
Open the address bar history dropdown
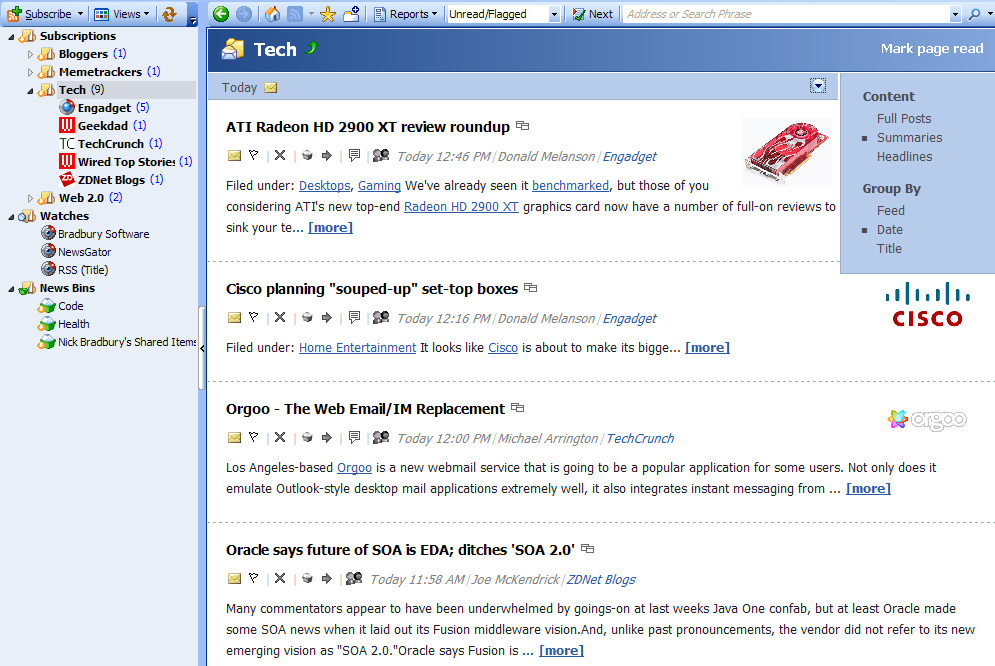955,14
